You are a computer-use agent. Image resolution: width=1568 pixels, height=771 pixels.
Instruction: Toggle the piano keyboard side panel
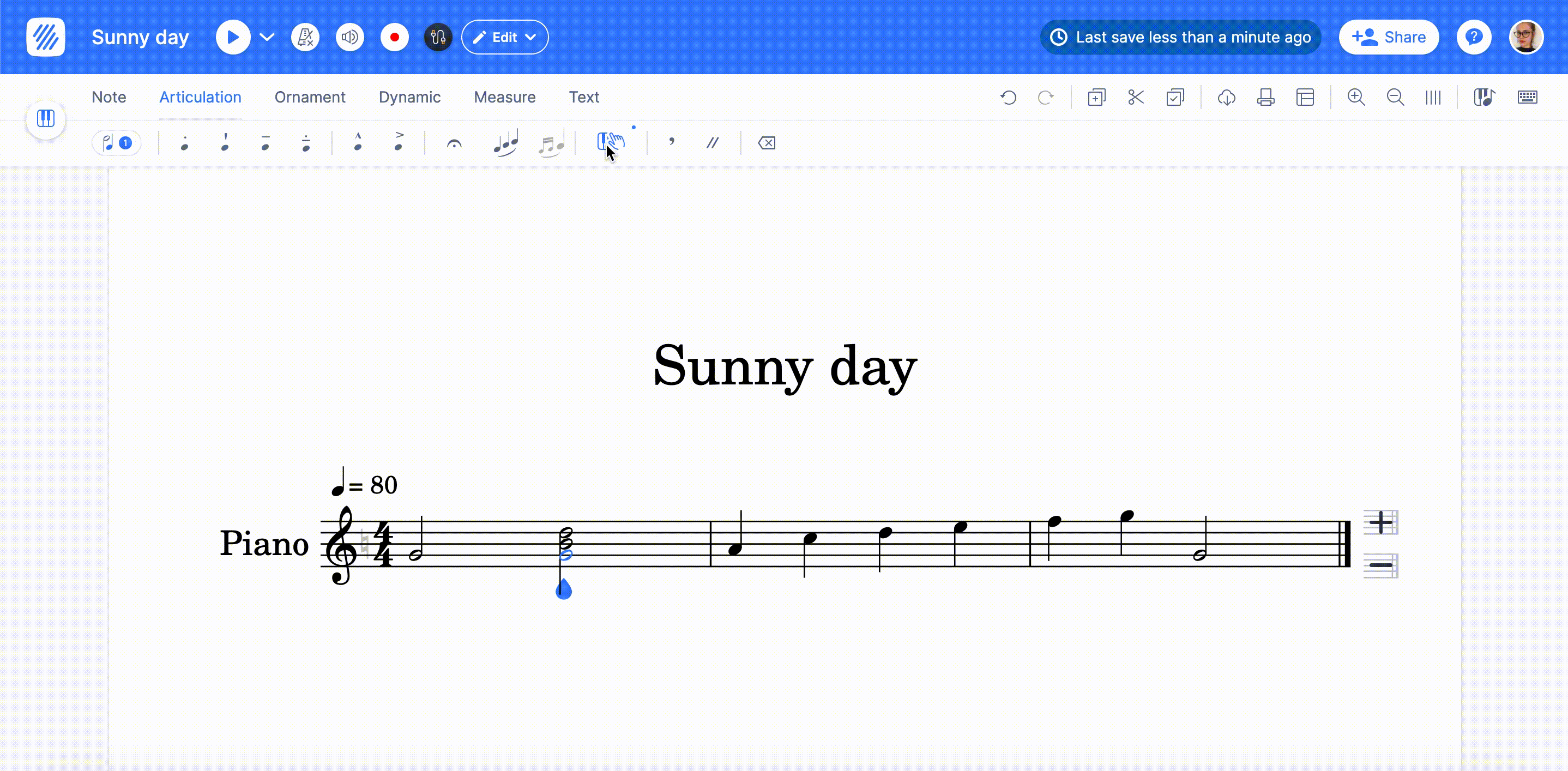coord(46,118)
